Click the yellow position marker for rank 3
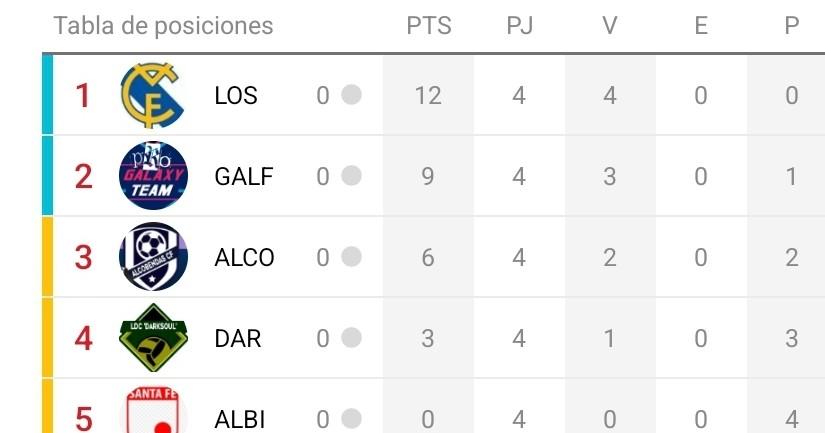The height and width of the screenshot is (433, 825). coord(47,257)
